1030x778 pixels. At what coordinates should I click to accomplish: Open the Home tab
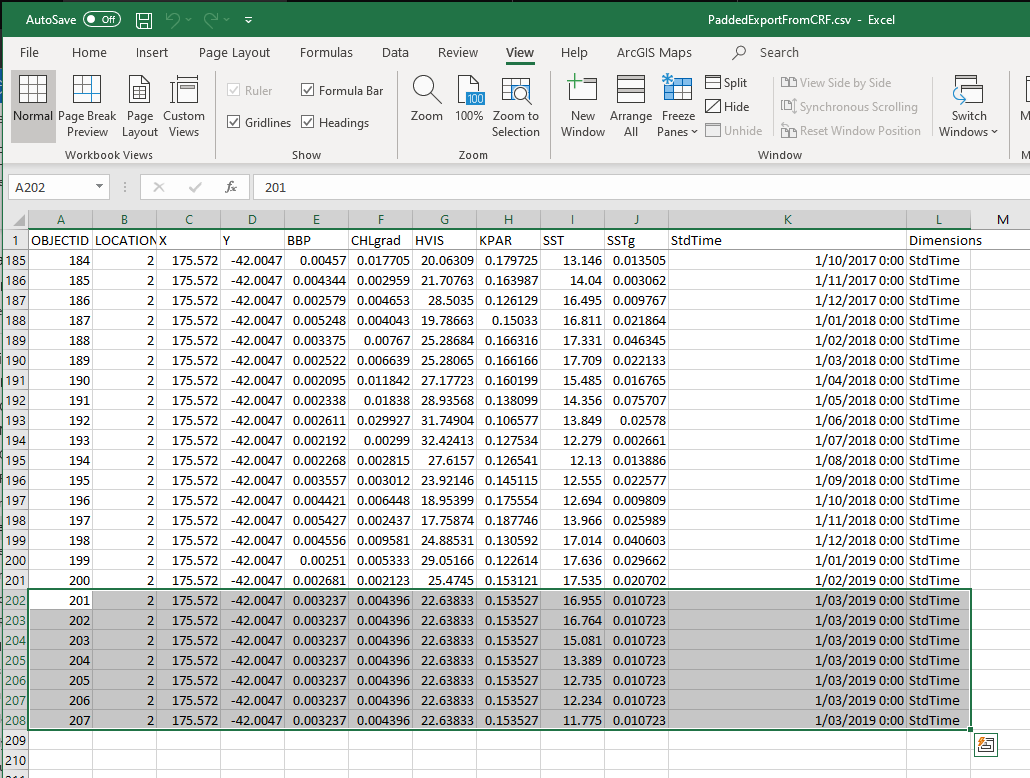point(89,53)
